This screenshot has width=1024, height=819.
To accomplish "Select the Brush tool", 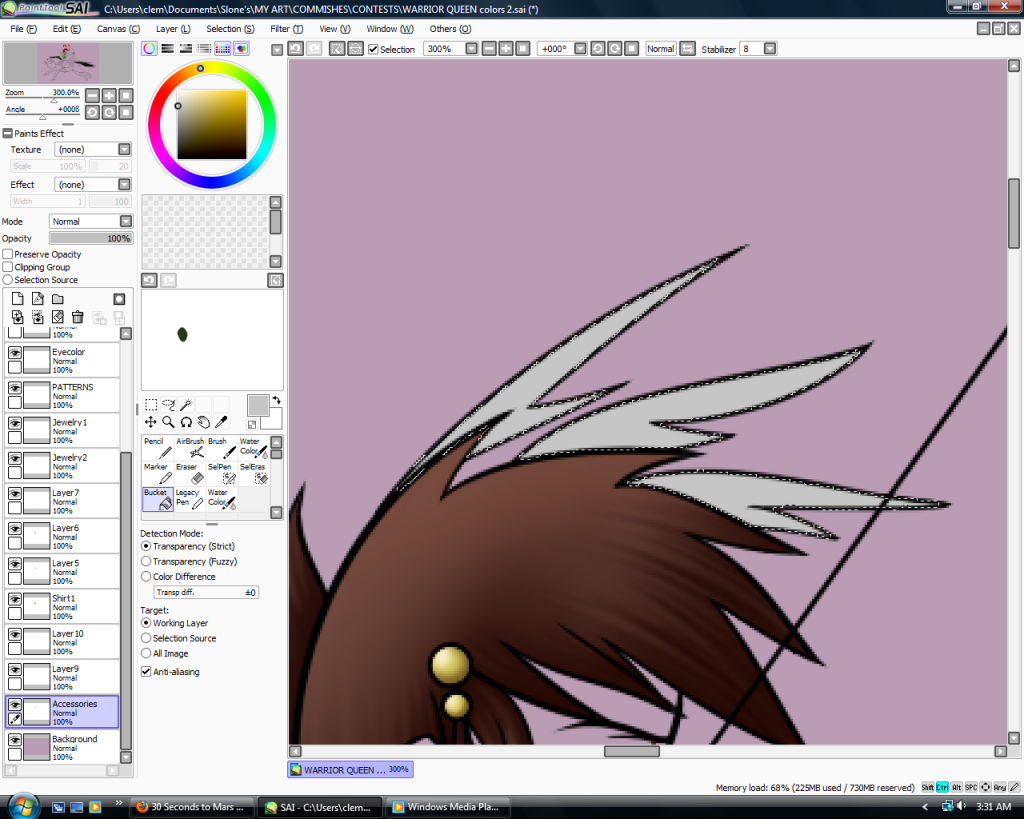I will 221,447.
